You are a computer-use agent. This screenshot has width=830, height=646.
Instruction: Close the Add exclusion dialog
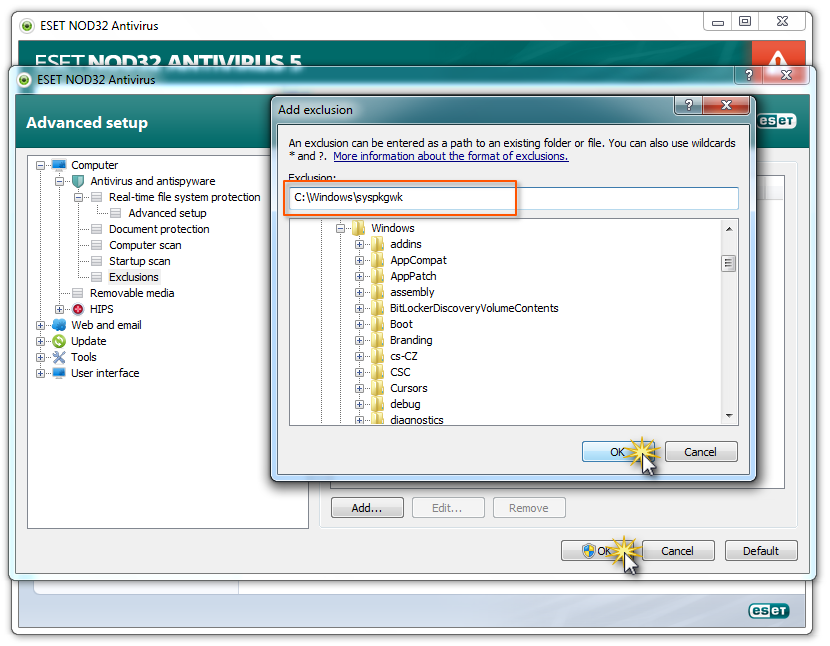click(726, 105)
